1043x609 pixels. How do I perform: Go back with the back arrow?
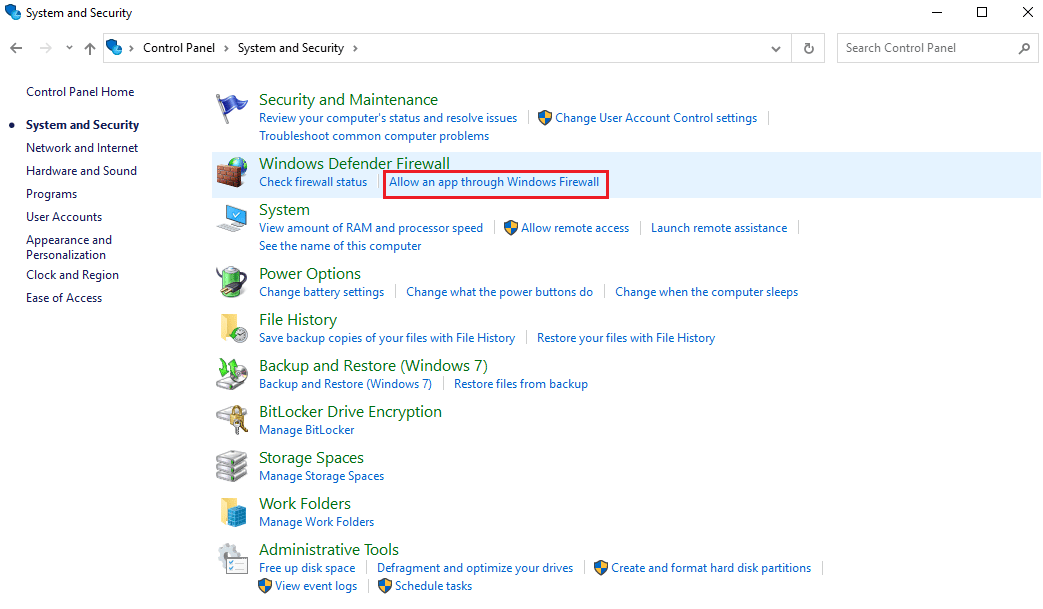tap(17, 48)
